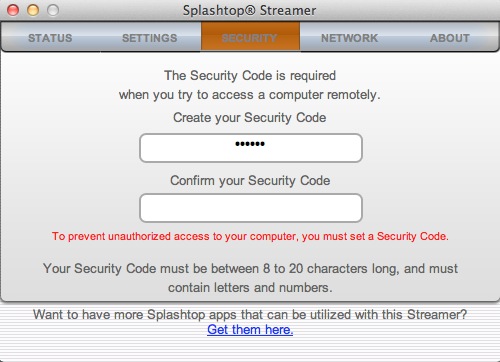Viewport: 500px width, 362px height.
Task: Close the Splashtop Streamer window
Action: point(13,10)
